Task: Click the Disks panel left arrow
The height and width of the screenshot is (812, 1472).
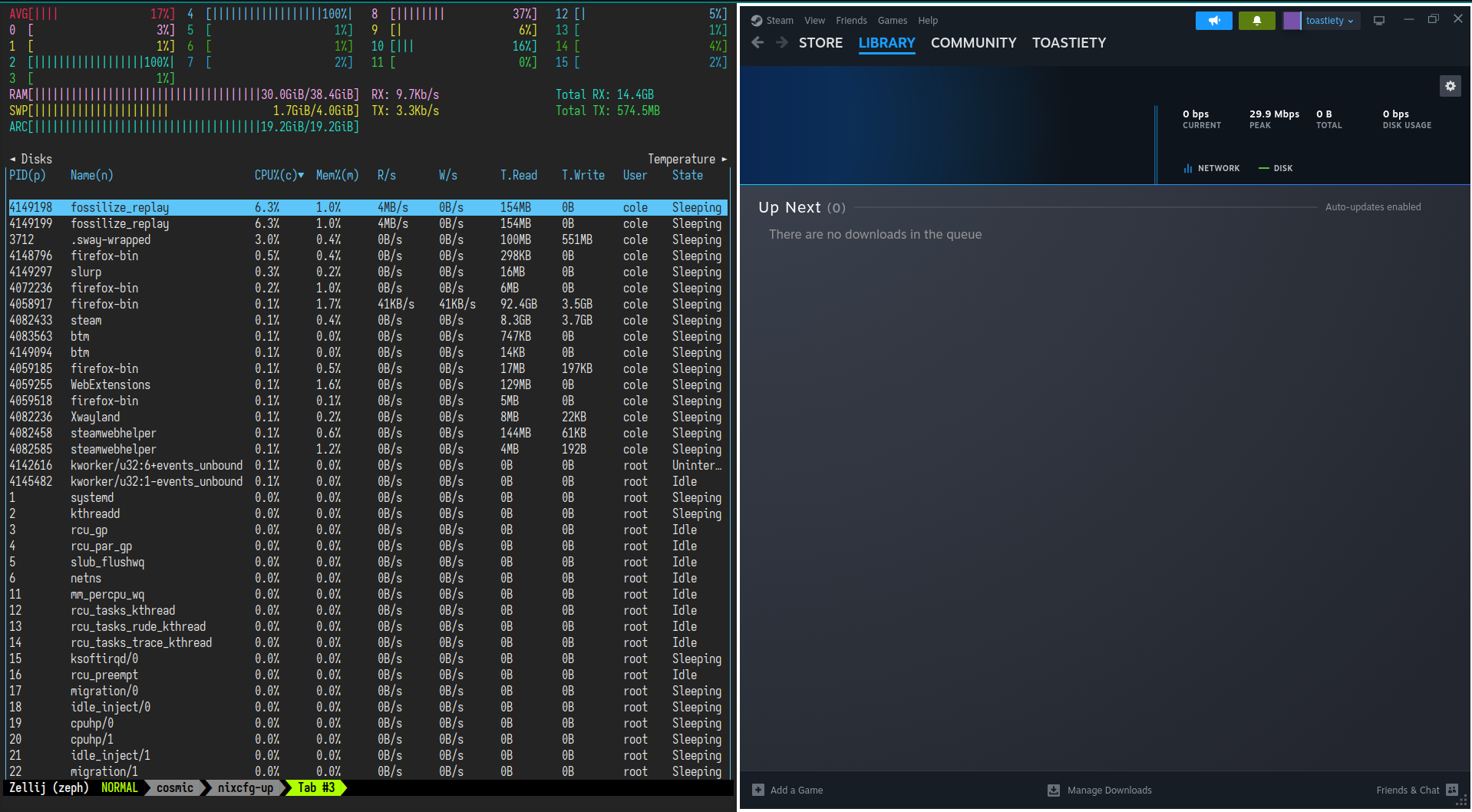Action: point(12,159)
